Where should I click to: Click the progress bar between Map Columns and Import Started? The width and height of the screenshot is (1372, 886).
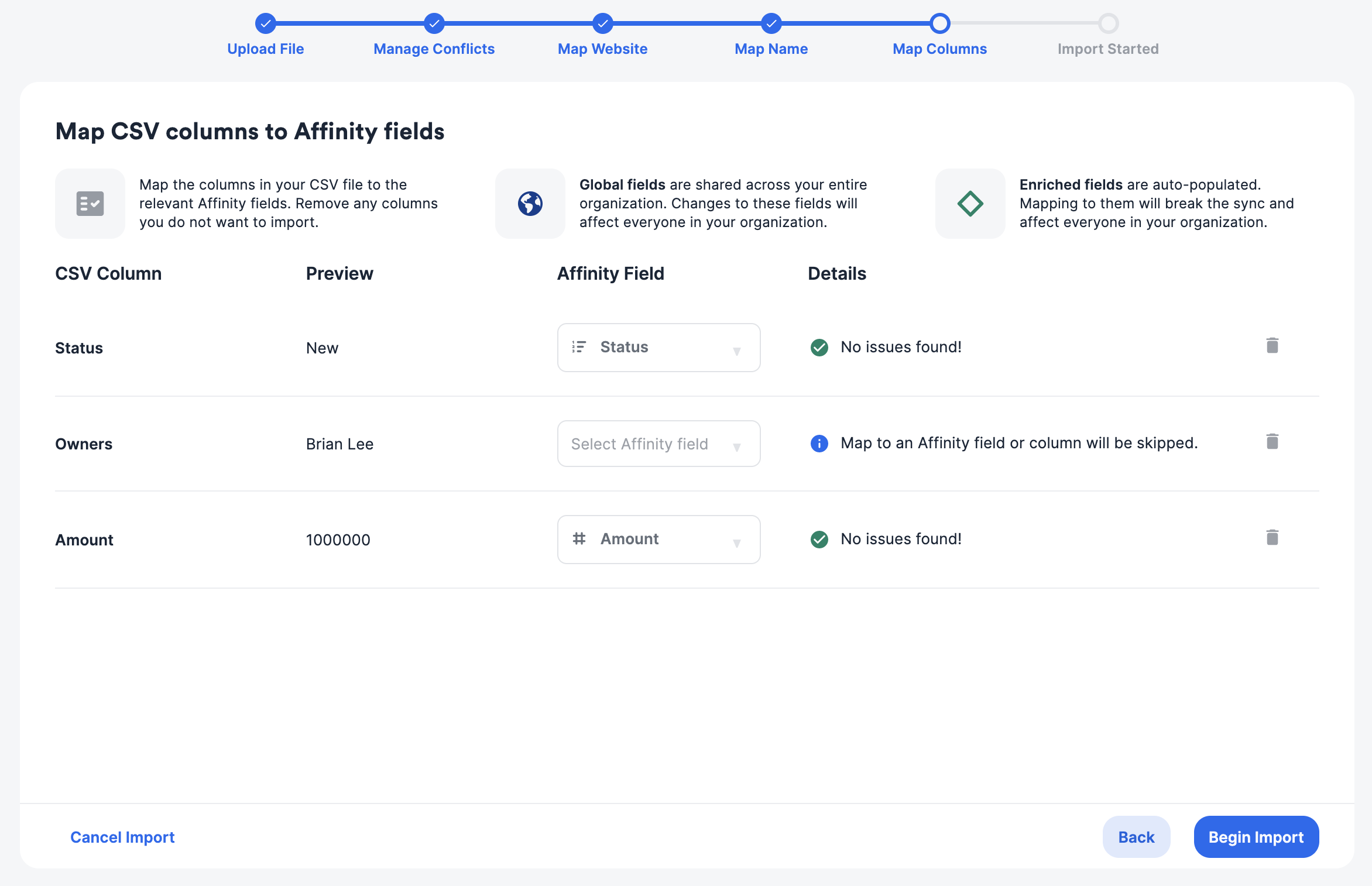pos(1024,24)
